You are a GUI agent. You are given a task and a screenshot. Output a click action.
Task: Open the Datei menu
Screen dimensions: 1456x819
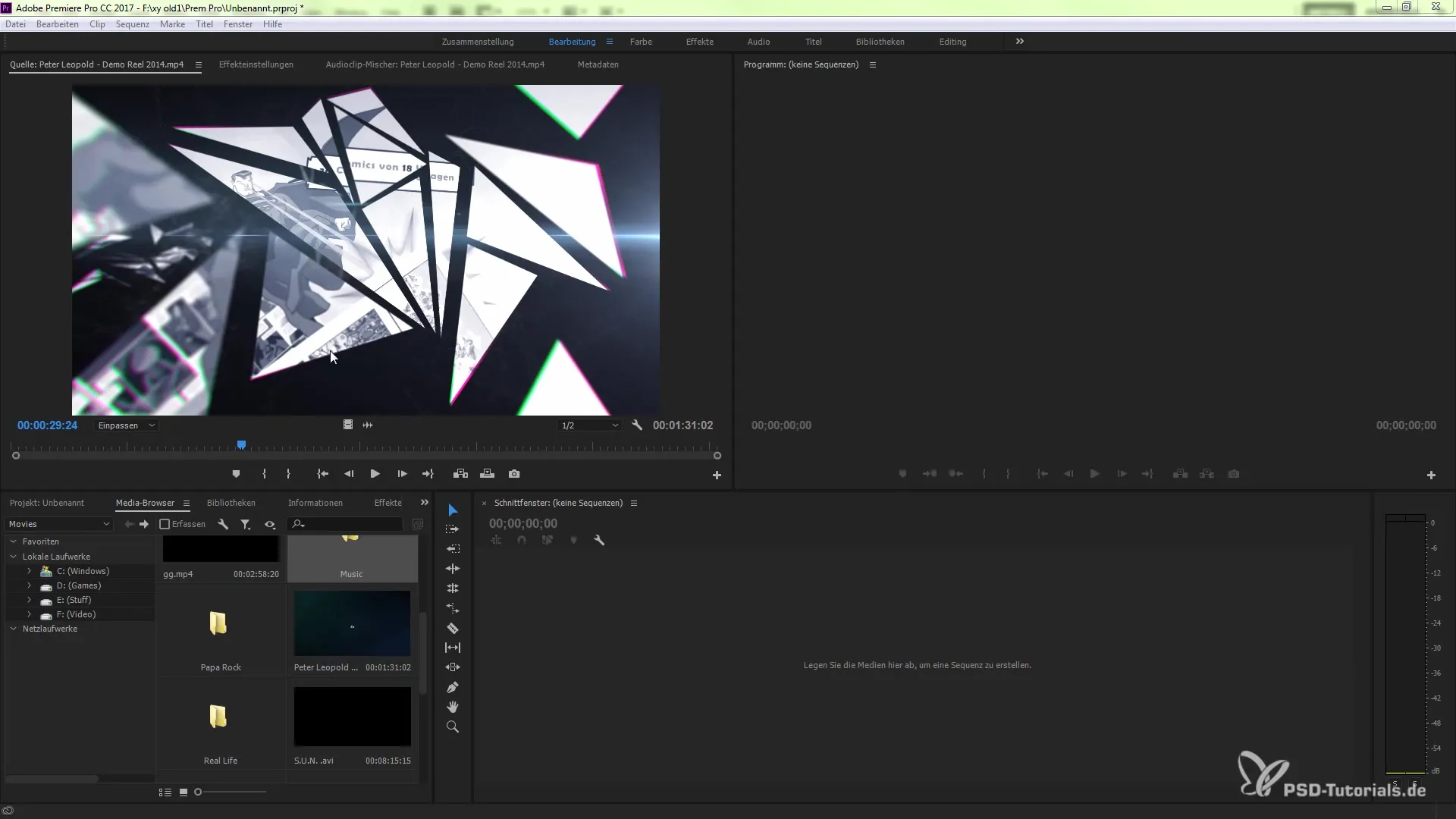click(x=15, y=24)
